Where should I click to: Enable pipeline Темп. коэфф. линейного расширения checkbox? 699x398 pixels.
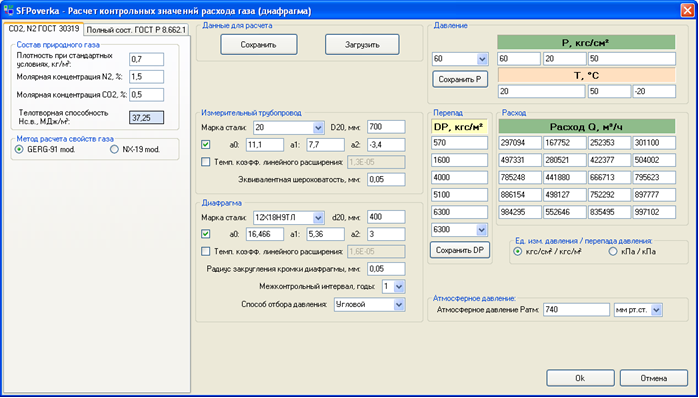[206, 162]
